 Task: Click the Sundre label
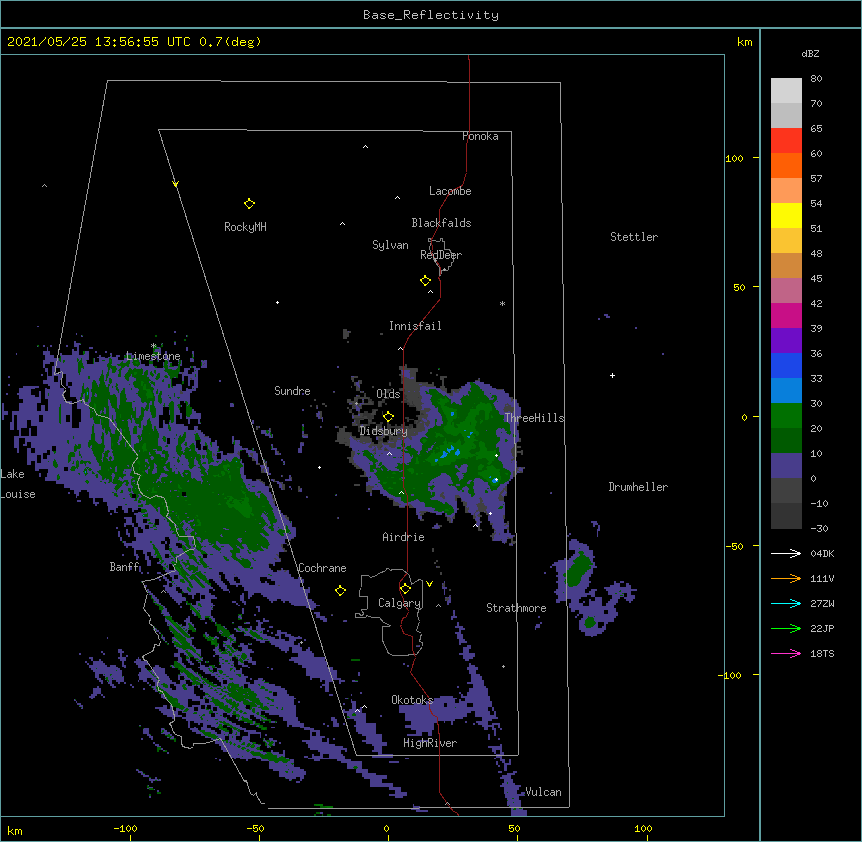click(292, 391)
